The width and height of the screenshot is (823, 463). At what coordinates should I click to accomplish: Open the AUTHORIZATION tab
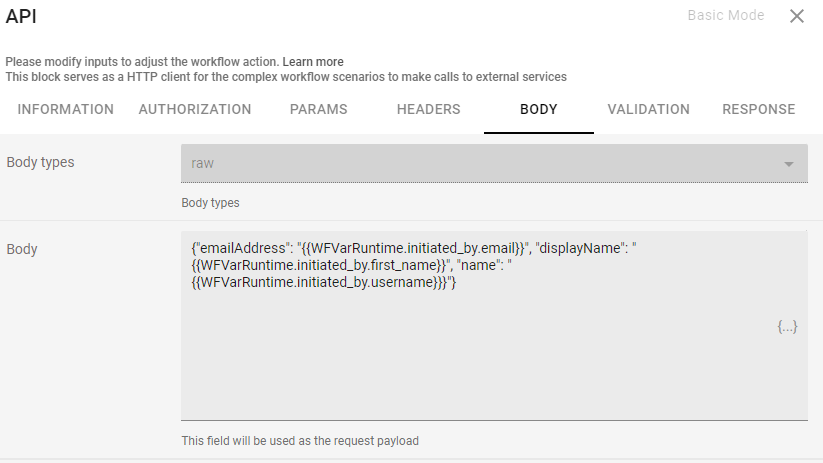(195, 109)
